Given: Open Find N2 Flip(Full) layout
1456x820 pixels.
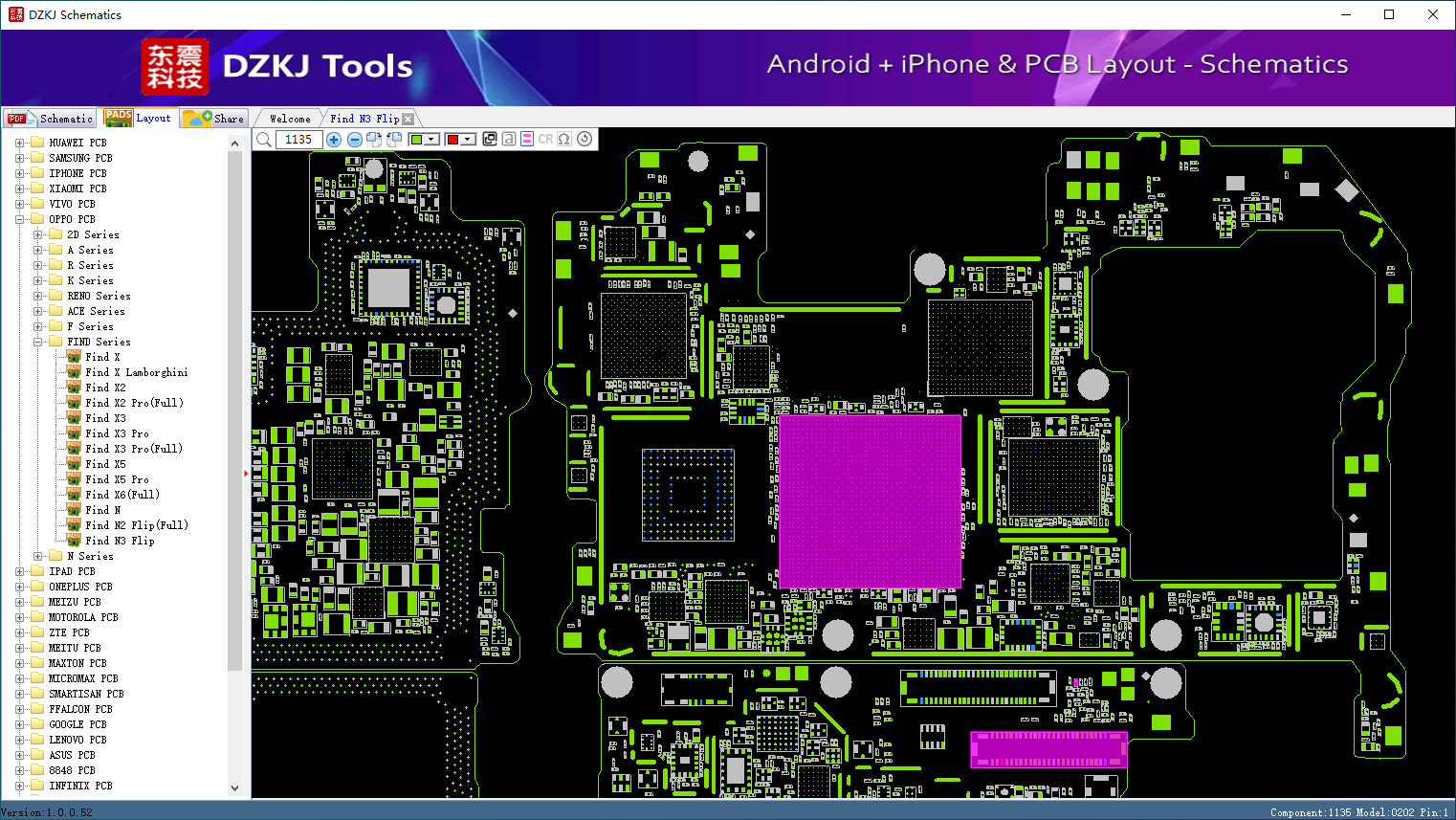Looking at the screenshot, I should click(137, 525).
